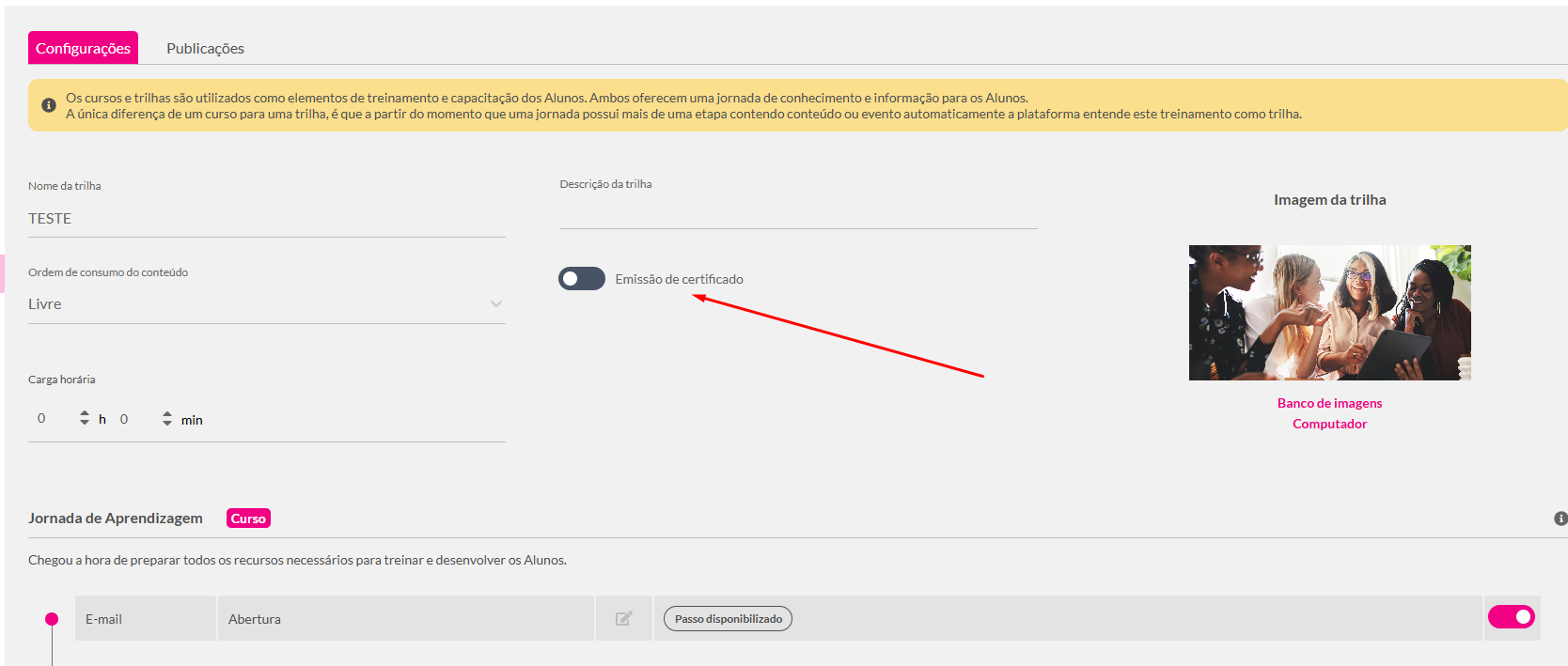
Task: Click the edit icon on Abertura step
Action: tap(623, 618)
